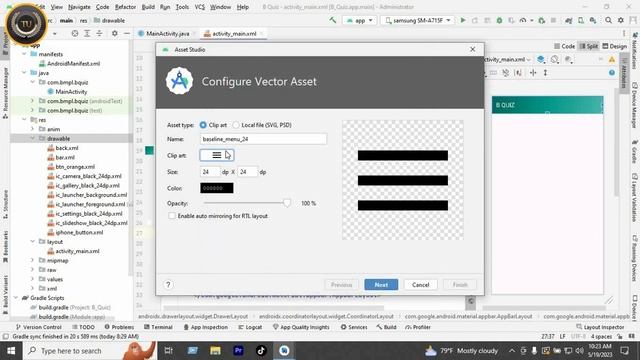This screenshot has height=360, width=640.
Task: Open Profiler tool window
Action: (418, 327)
